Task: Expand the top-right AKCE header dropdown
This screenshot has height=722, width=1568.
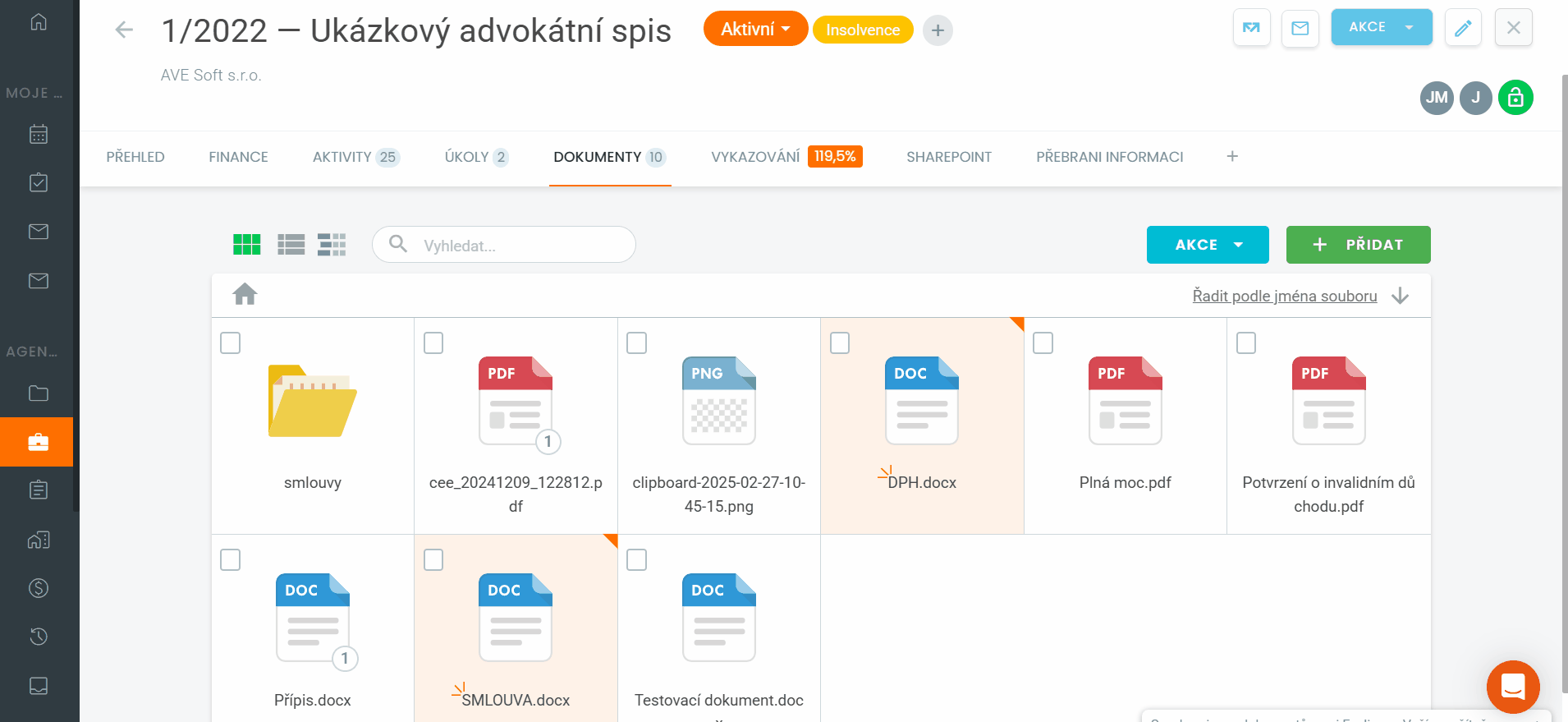Action: coord(1381,27)
